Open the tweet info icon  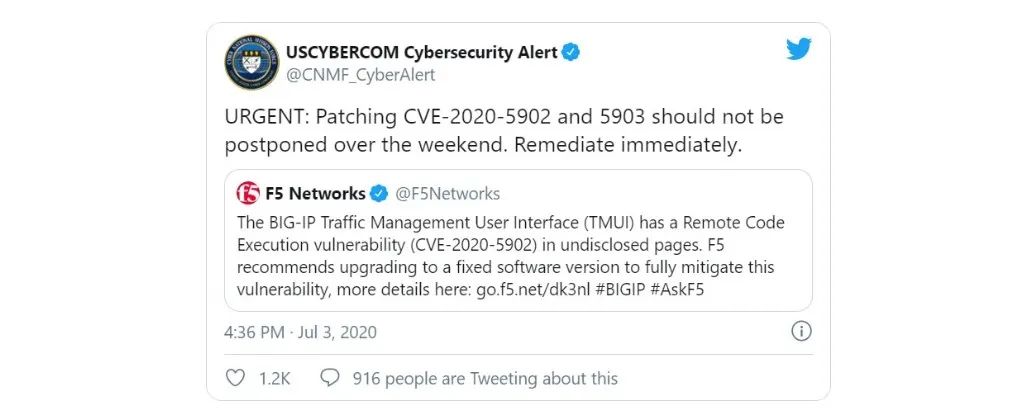801,331
